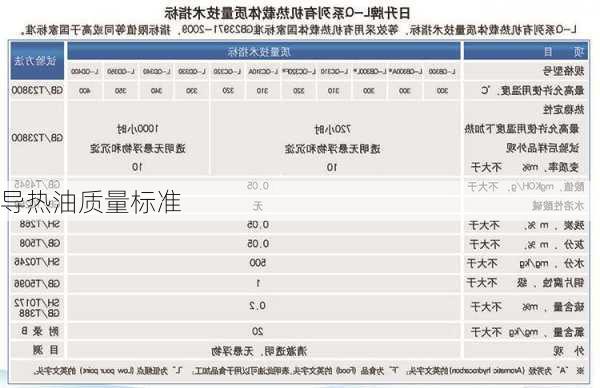Click the test method "GB/T388"

(40, 313)
